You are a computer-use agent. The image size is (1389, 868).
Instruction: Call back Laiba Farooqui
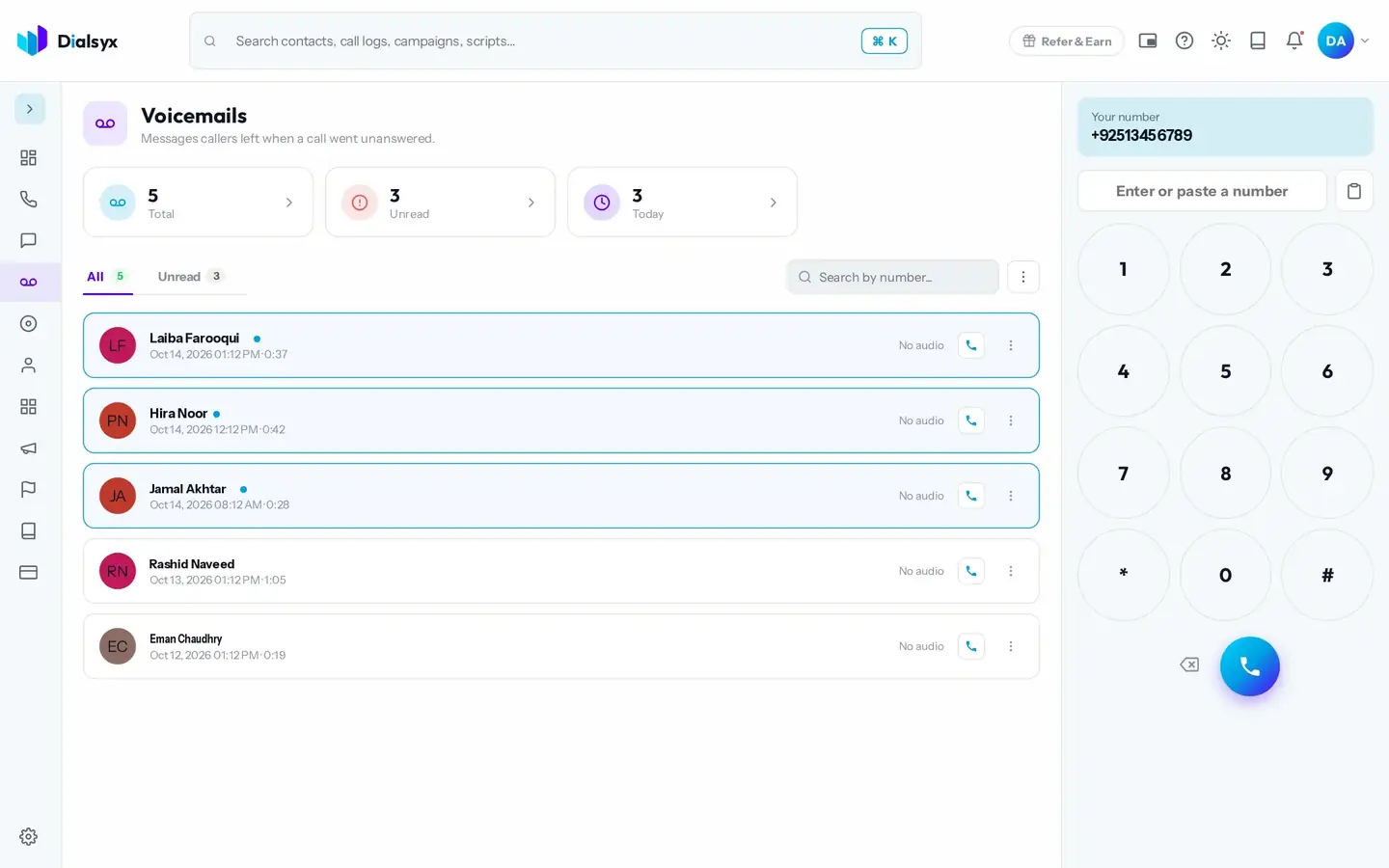coord(971,345)
